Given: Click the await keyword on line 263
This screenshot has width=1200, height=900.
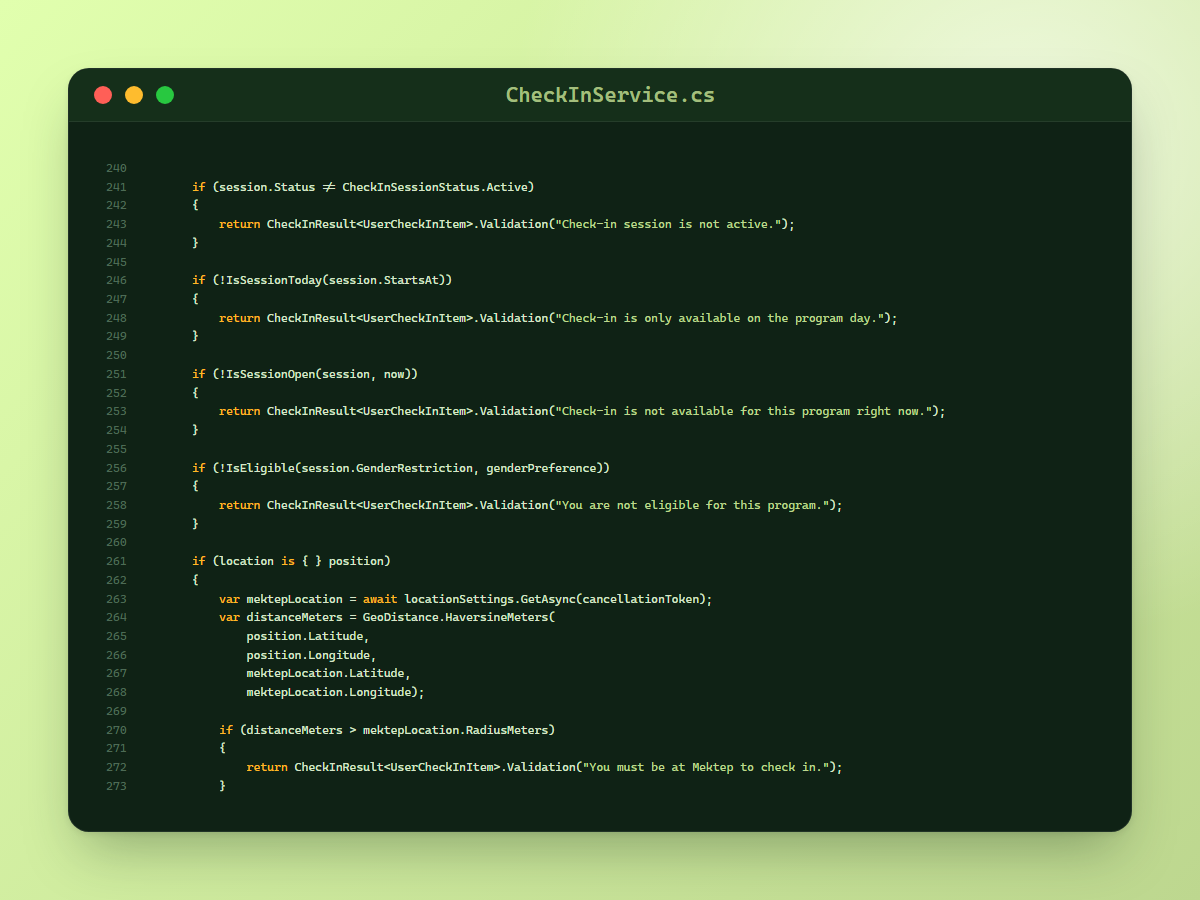Looking at the screenshot, I should pos(380,599).
